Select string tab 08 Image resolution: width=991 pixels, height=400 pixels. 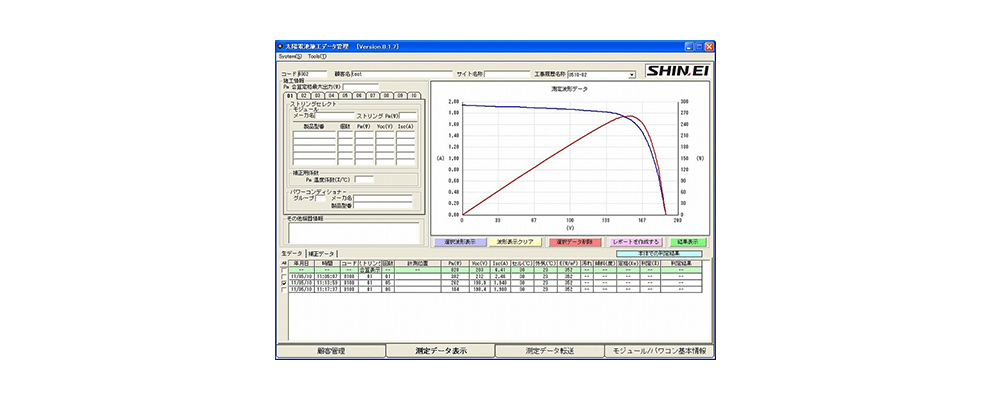pyautogui.click(x=386, y=95)
